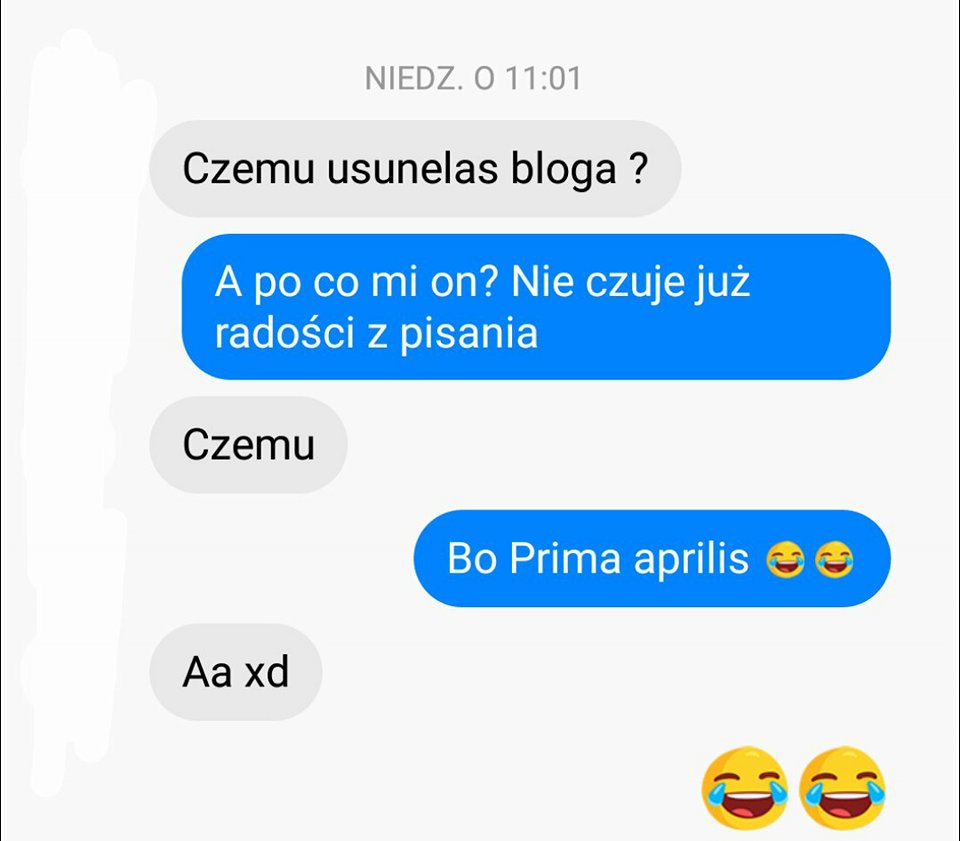Viewport: 960px width, 841px height.
Task: Select the 'Aa xd' received message
Action: pos(236,672)
